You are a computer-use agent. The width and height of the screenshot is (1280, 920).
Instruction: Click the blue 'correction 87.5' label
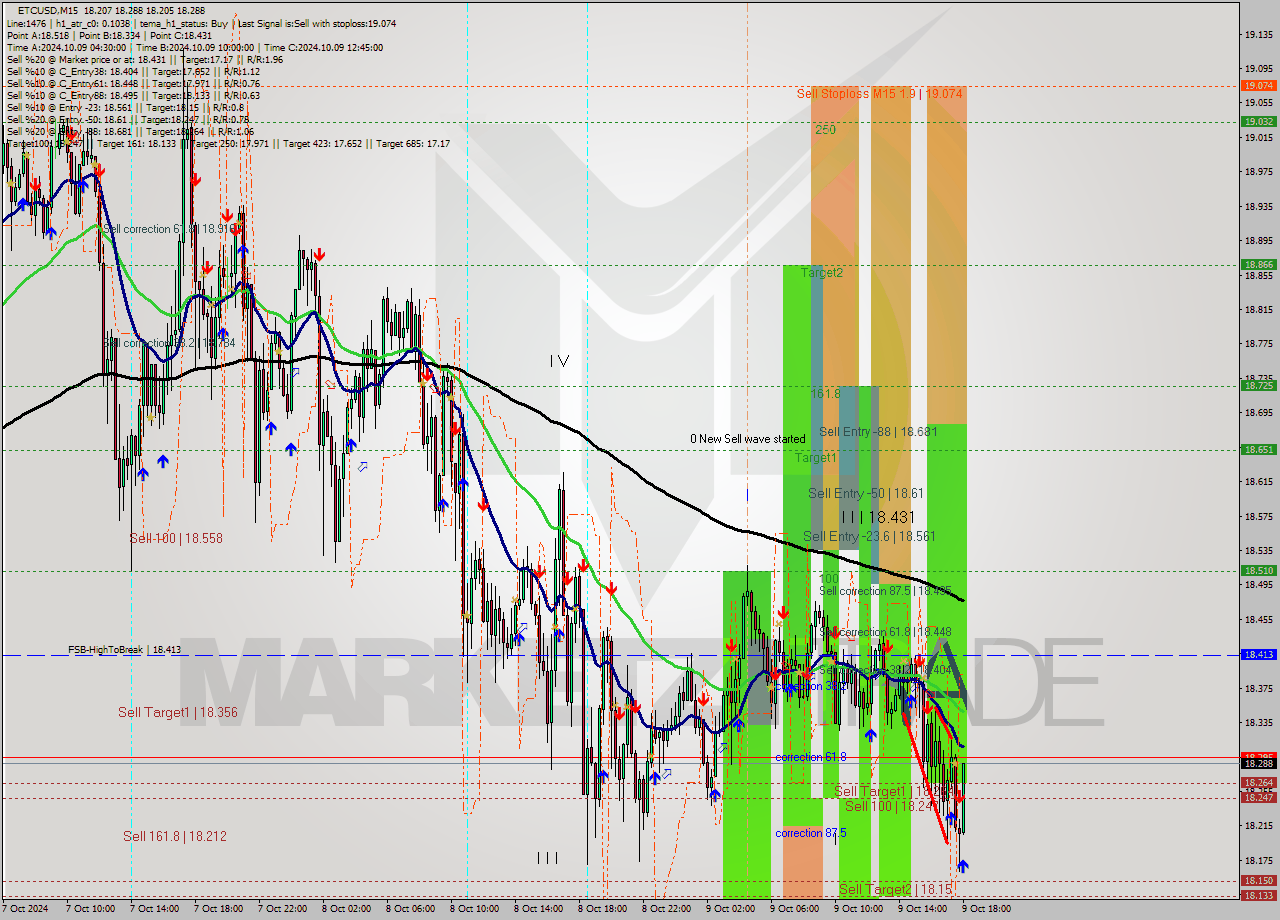click(x=811, y=833)
